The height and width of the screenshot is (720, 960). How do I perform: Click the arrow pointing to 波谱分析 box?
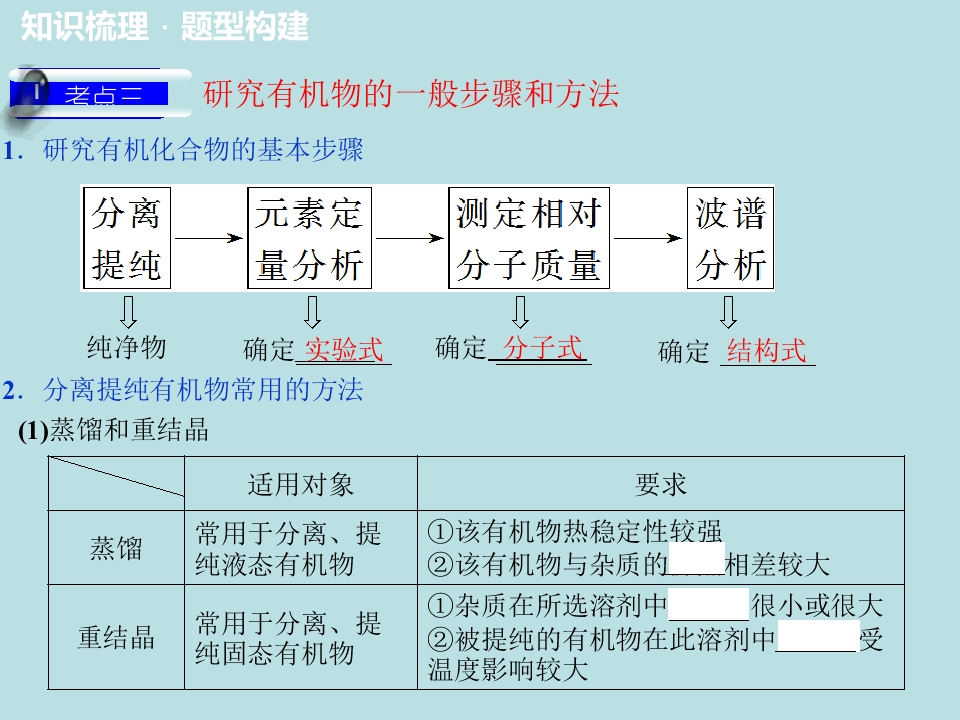(648, 238)
